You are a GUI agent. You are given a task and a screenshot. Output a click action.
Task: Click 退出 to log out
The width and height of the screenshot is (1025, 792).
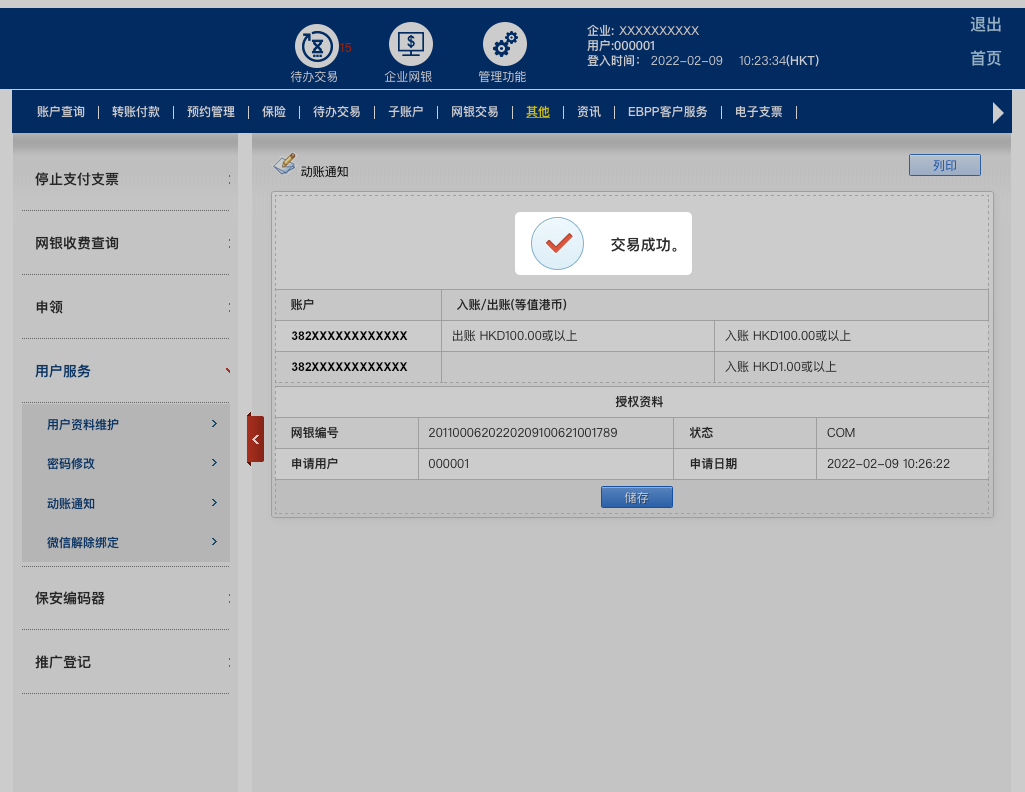point(985,25)
